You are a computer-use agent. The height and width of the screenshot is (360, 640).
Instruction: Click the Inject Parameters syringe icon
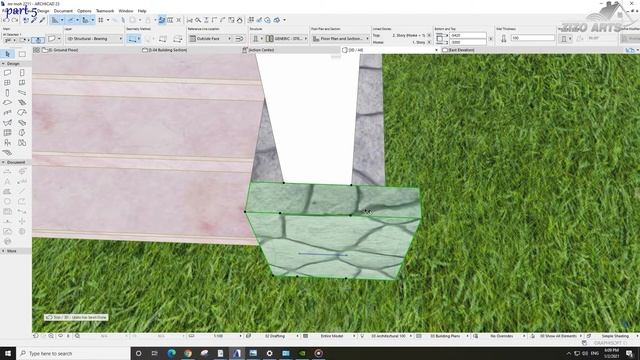pyautogui.click(x=42, y=20)
